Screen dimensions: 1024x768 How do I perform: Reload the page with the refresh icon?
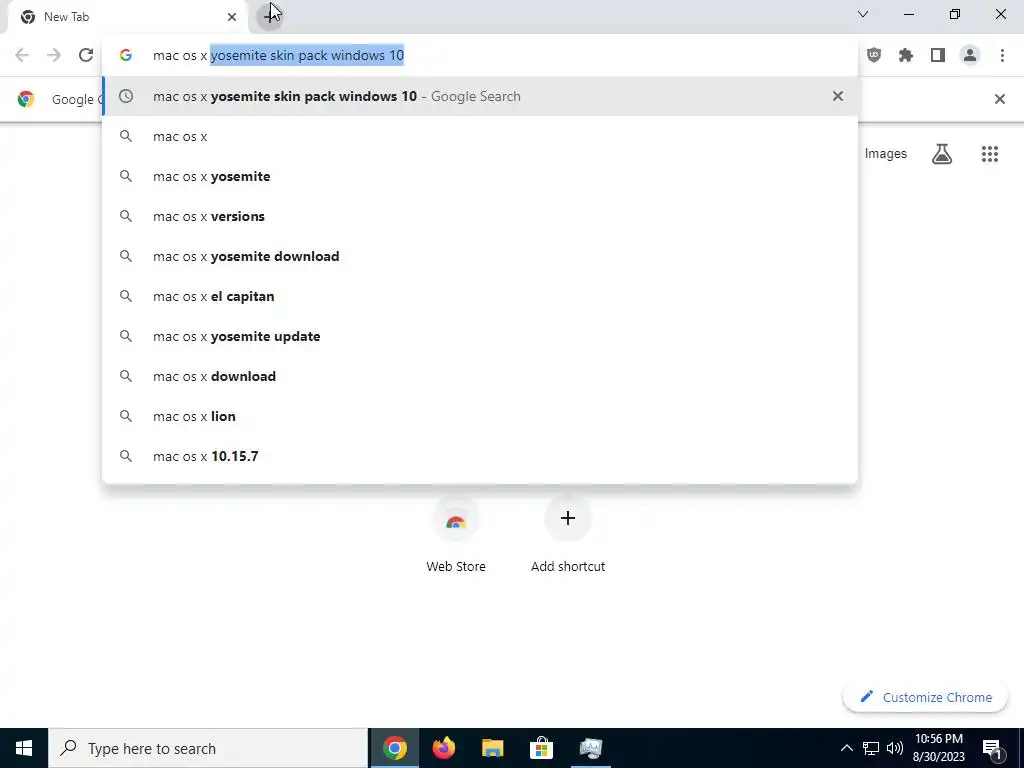86,55
